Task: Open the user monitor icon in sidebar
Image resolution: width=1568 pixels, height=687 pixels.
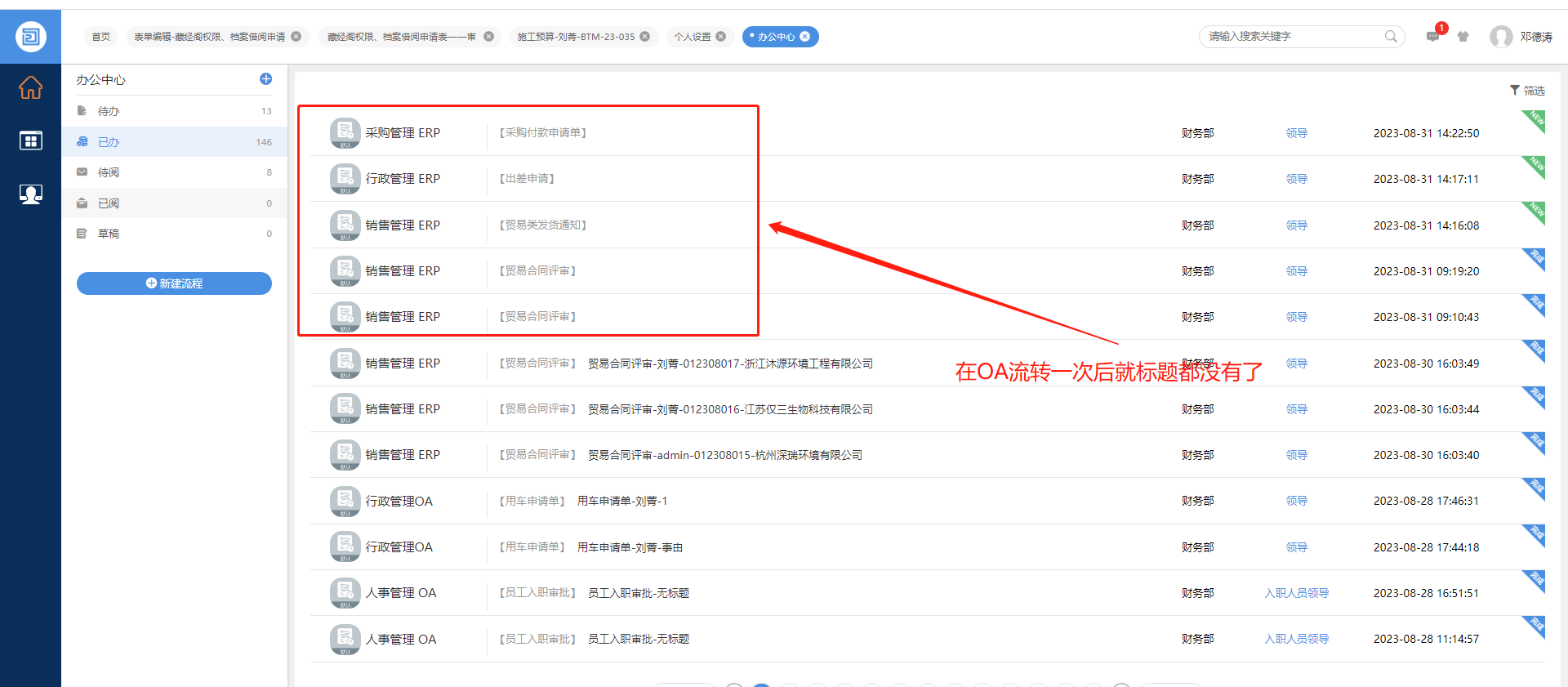Action: pos(30,194)
